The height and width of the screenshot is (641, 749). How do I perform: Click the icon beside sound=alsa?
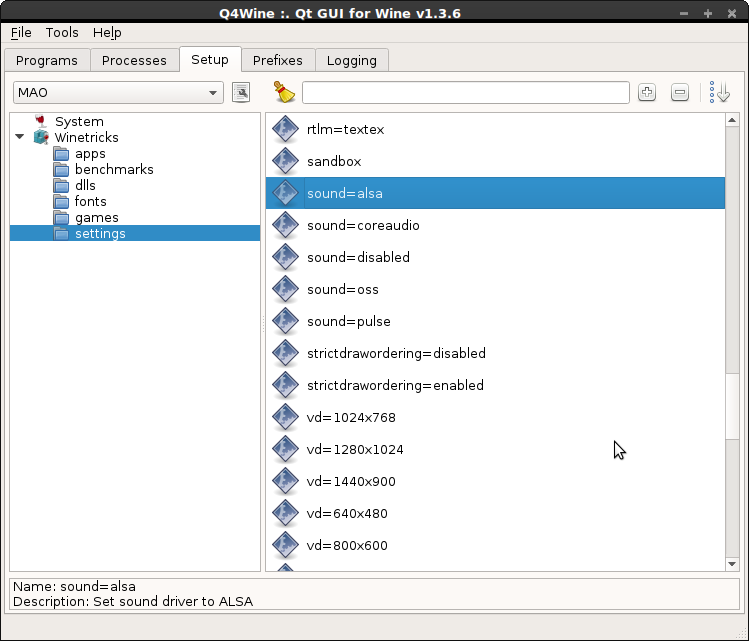pos(286,193)
